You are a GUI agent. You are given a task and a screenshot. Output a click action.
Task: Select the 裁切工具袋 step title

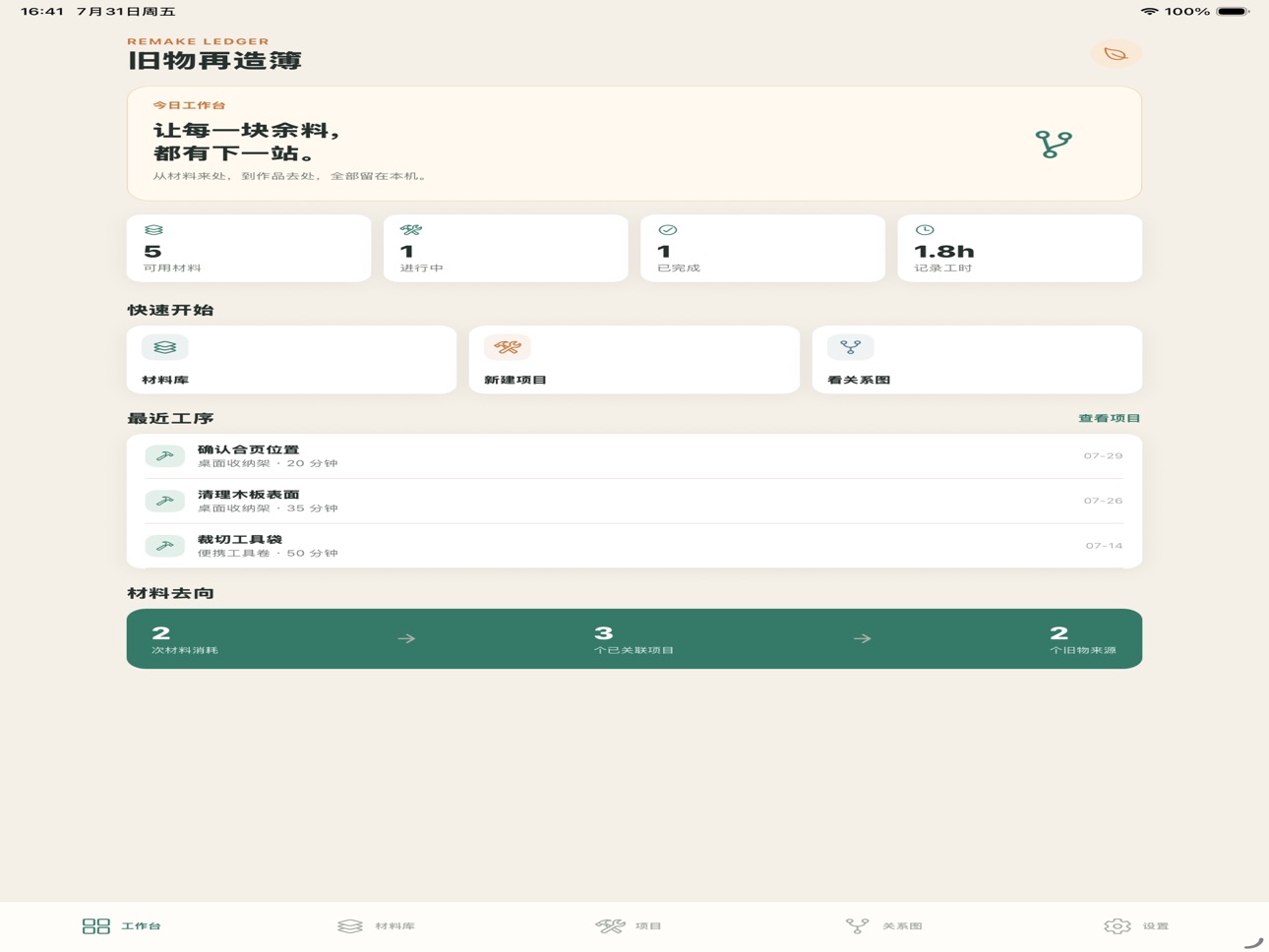point(240,540)
